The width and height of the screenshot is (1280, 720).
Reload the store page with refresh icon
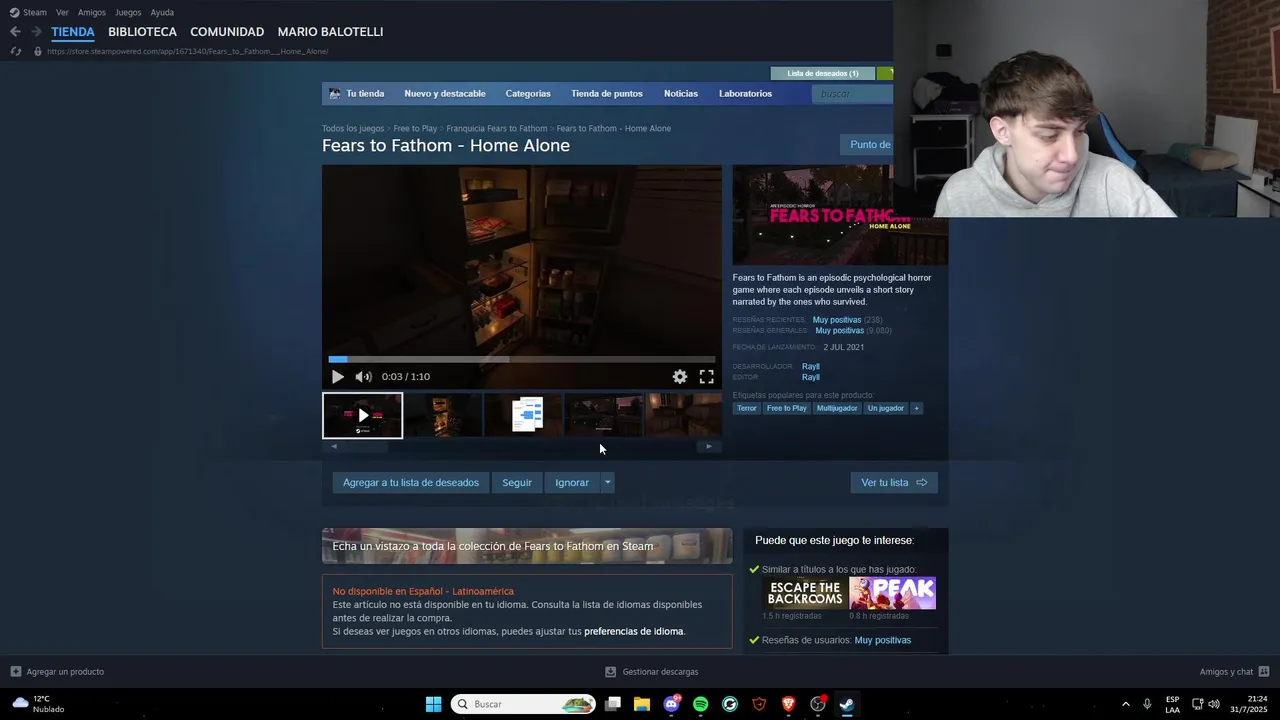15,51
